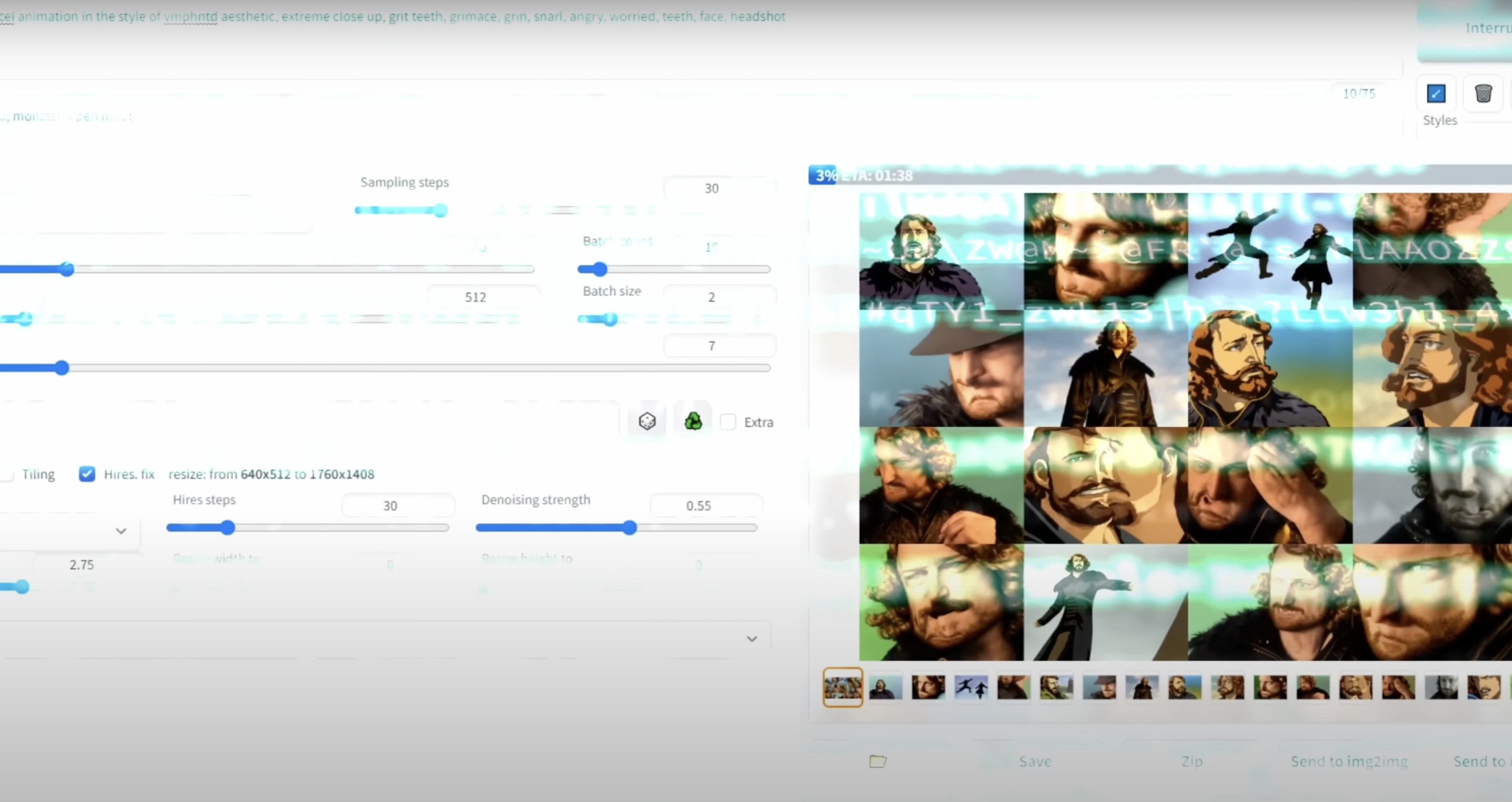Click Send to img2img button

click(1349, 761)
